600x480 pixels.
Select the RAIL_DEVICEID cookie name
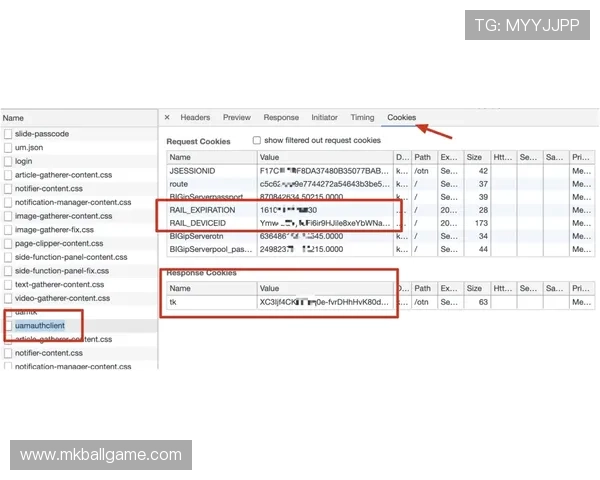click(x=198, y=223)
